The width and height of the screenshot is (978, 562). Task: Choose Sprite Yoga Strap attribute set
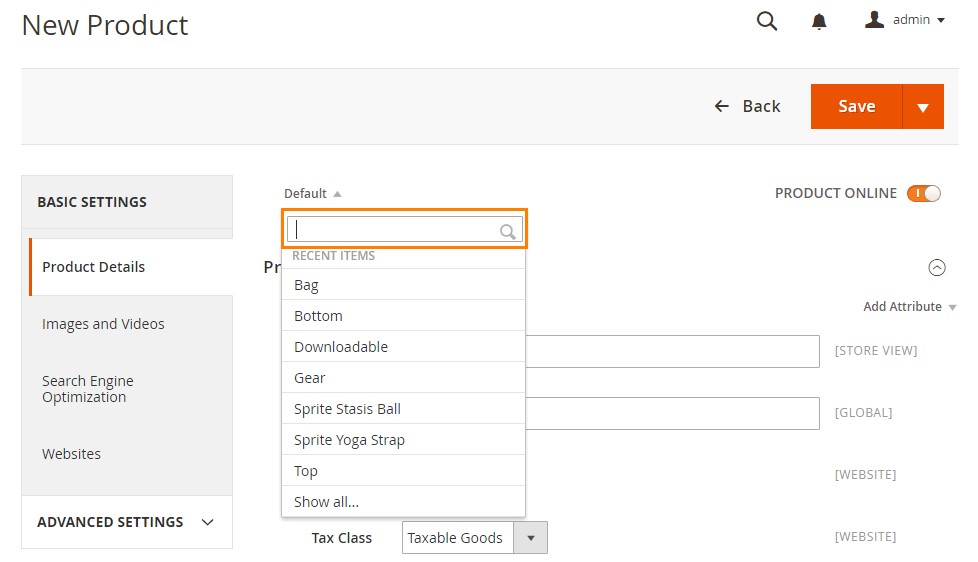pyautogui.click(x=404, y=440)
